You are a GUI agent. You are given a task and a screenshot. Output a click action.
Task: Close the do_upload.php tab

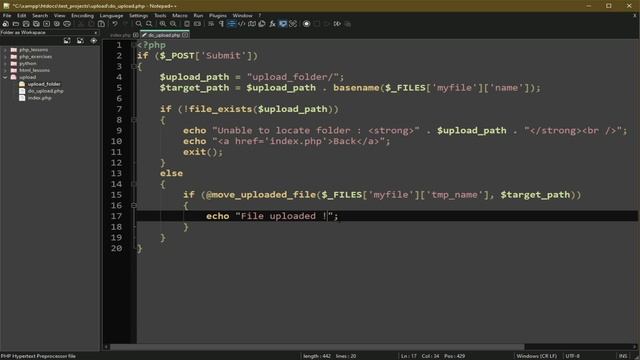[185, 35]
